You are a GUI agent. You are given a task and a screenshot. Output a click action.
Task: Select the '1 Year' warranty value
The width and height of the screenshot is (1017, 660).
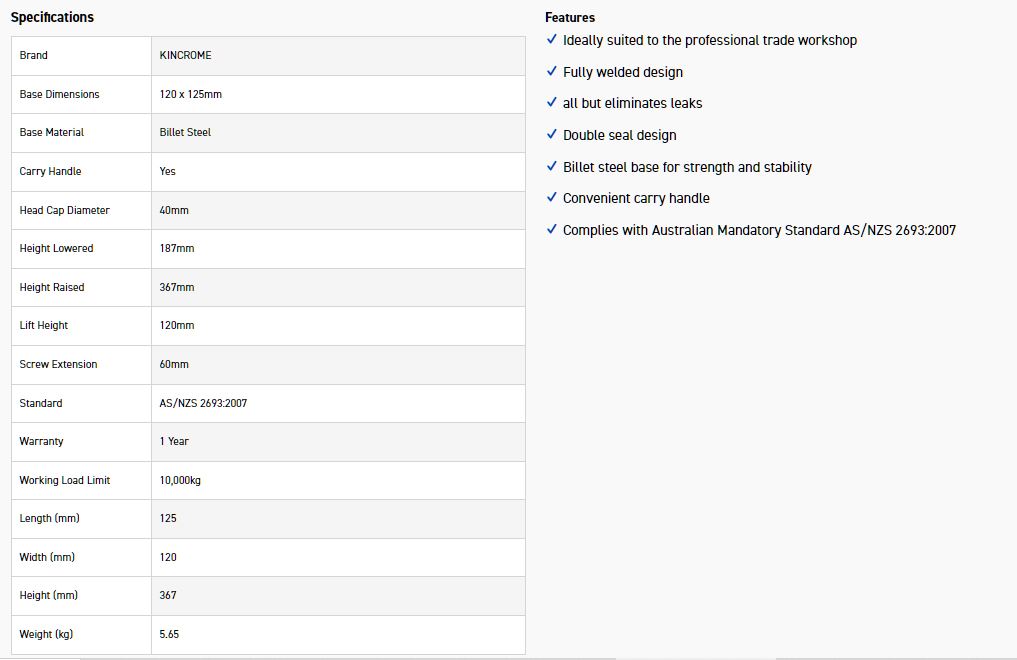[x=174, y=441]
